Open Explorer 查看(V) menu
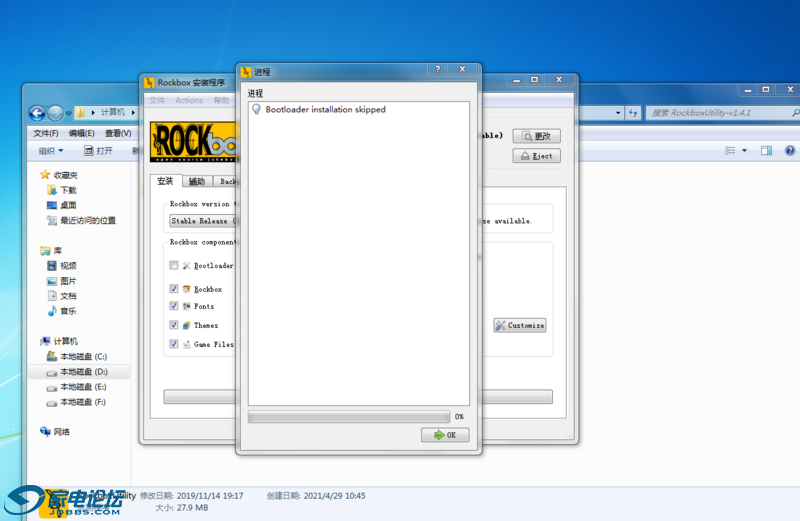 coord(118,133)
